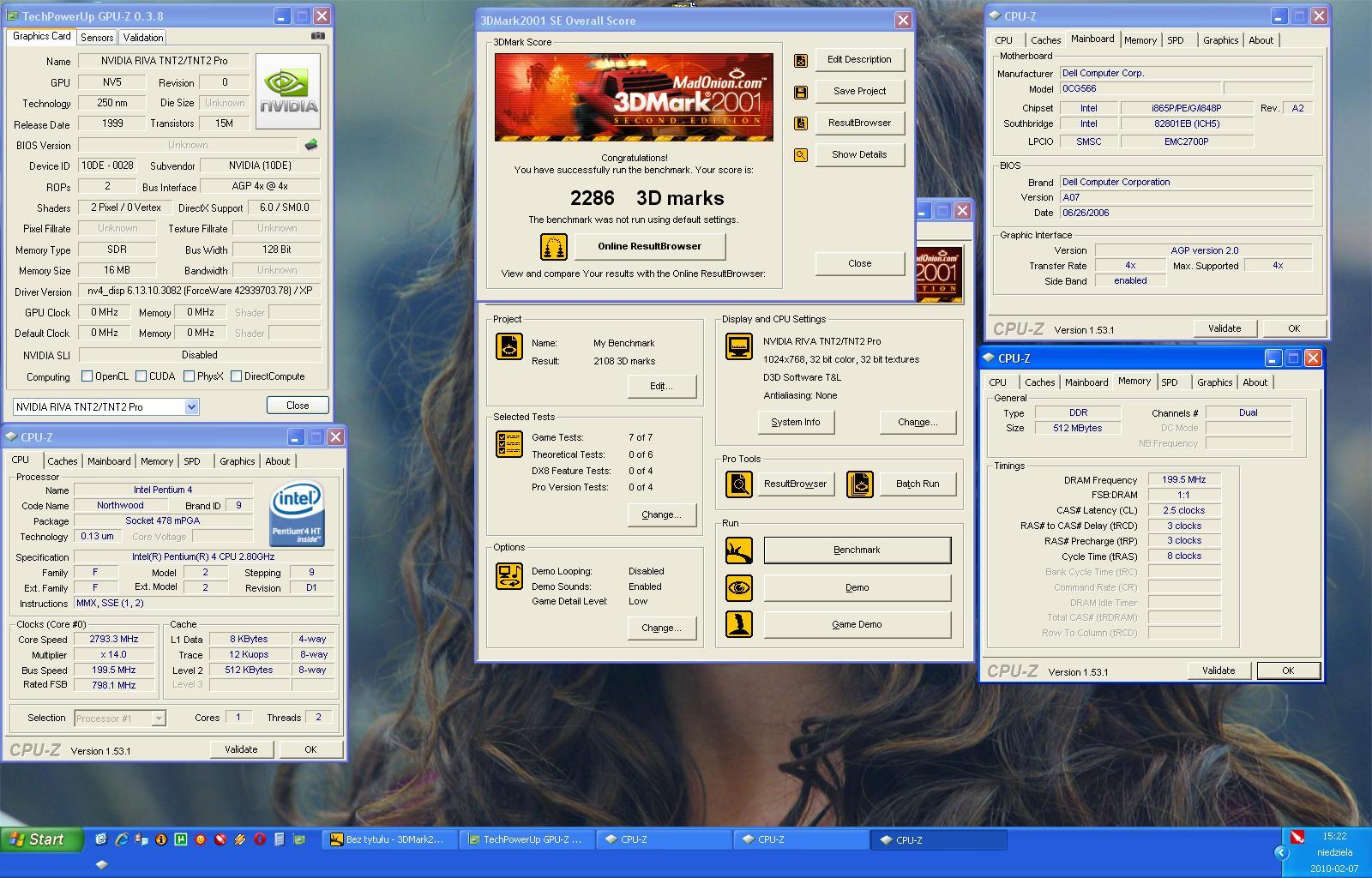Viewport: 1372px width, 878px height.
Task: Switch to the TechPowerUp GPU-Z taskbar button
Action: click(527, 840)
